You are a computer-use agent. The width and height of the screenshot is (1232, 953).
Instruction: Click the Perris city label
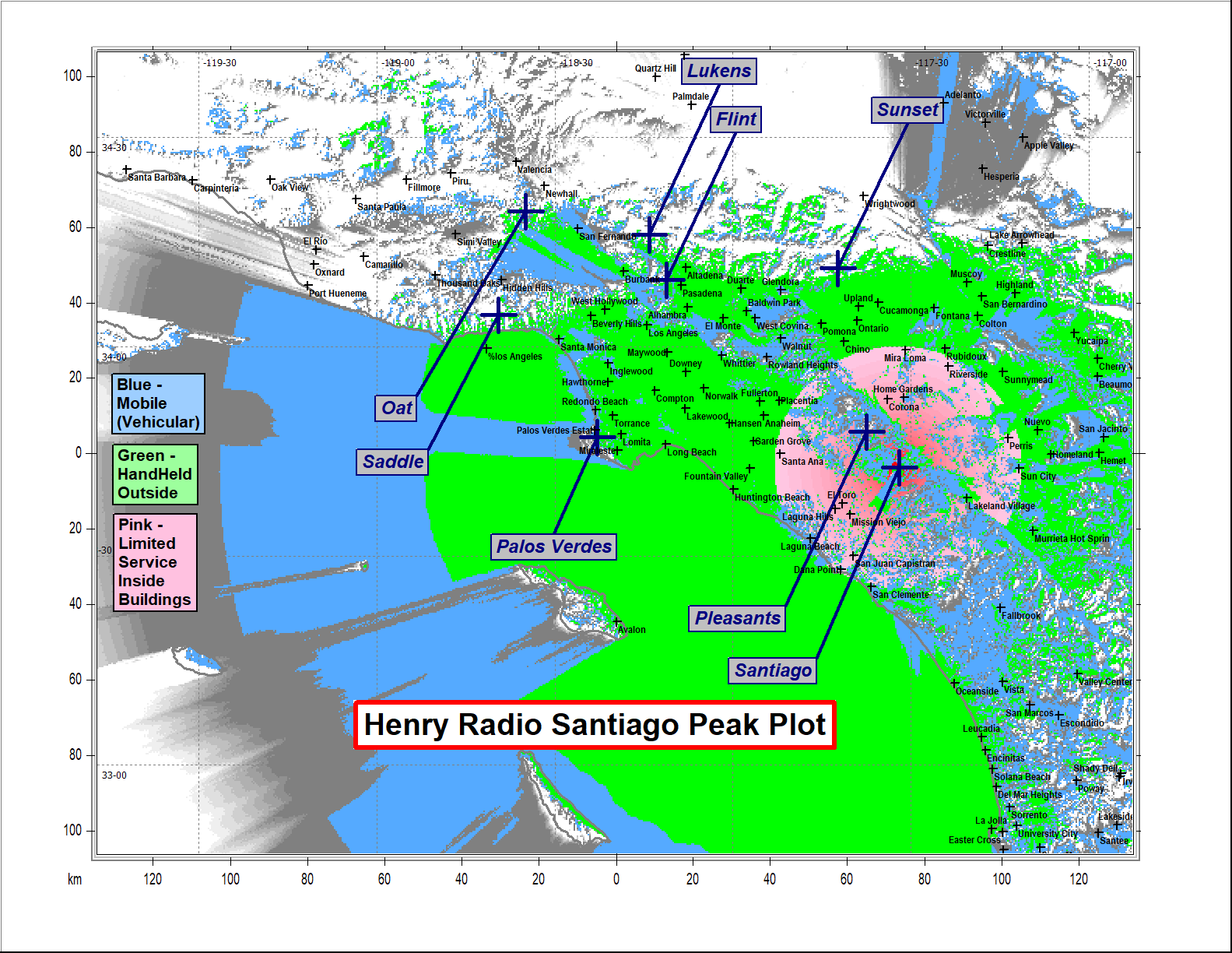click(x=1021, y=446)
